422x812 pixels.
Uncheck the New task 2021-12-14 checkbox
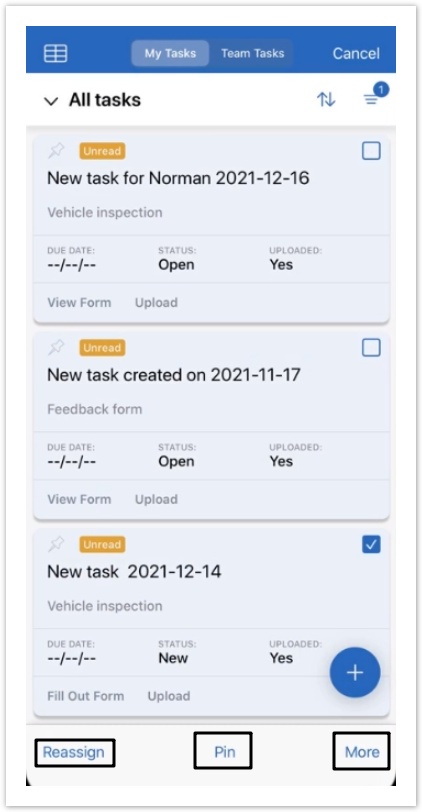(x=371, y=544)
